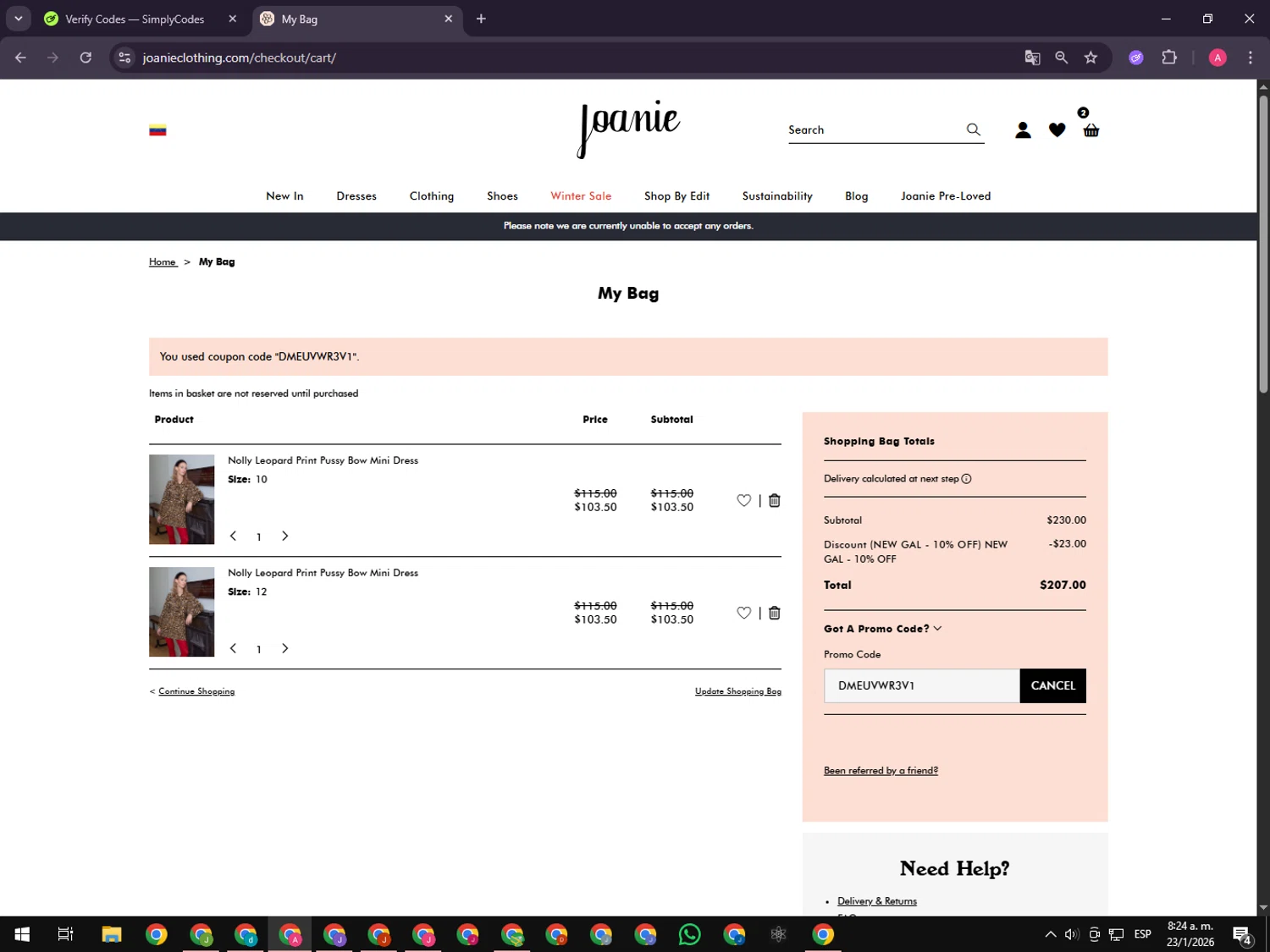The width and height of the screenshot is (1270, 952).
Task: Open the Clothing menu
Action: coord(432,195)
